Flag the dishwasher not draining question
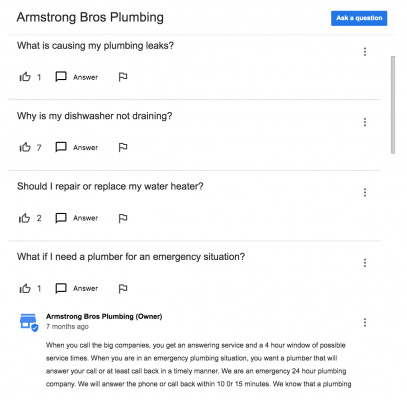Image resolution: width=407 pixels, height=400 pixels. pos(123,147)
